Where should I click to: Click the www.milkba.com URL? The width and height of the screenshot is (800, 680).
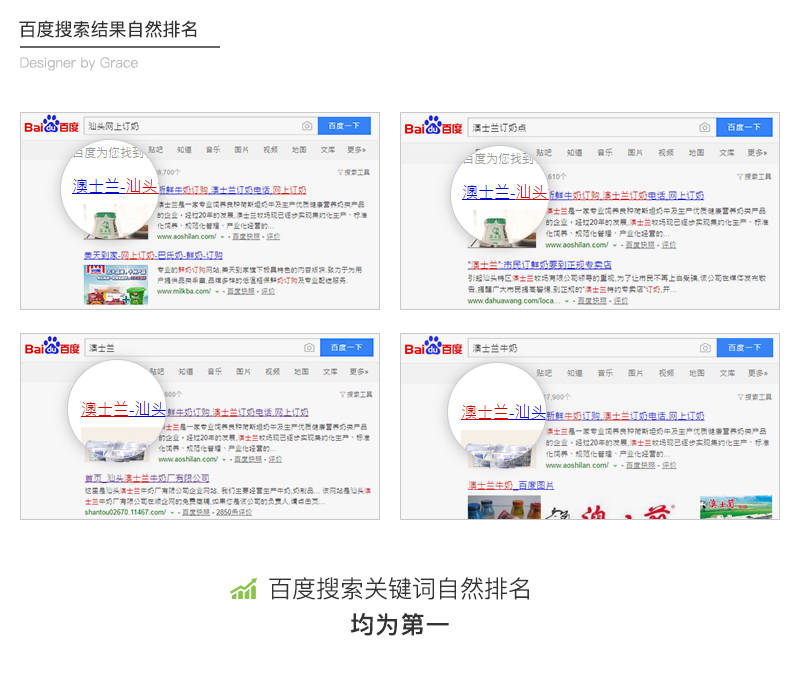(x=184, y=291)
